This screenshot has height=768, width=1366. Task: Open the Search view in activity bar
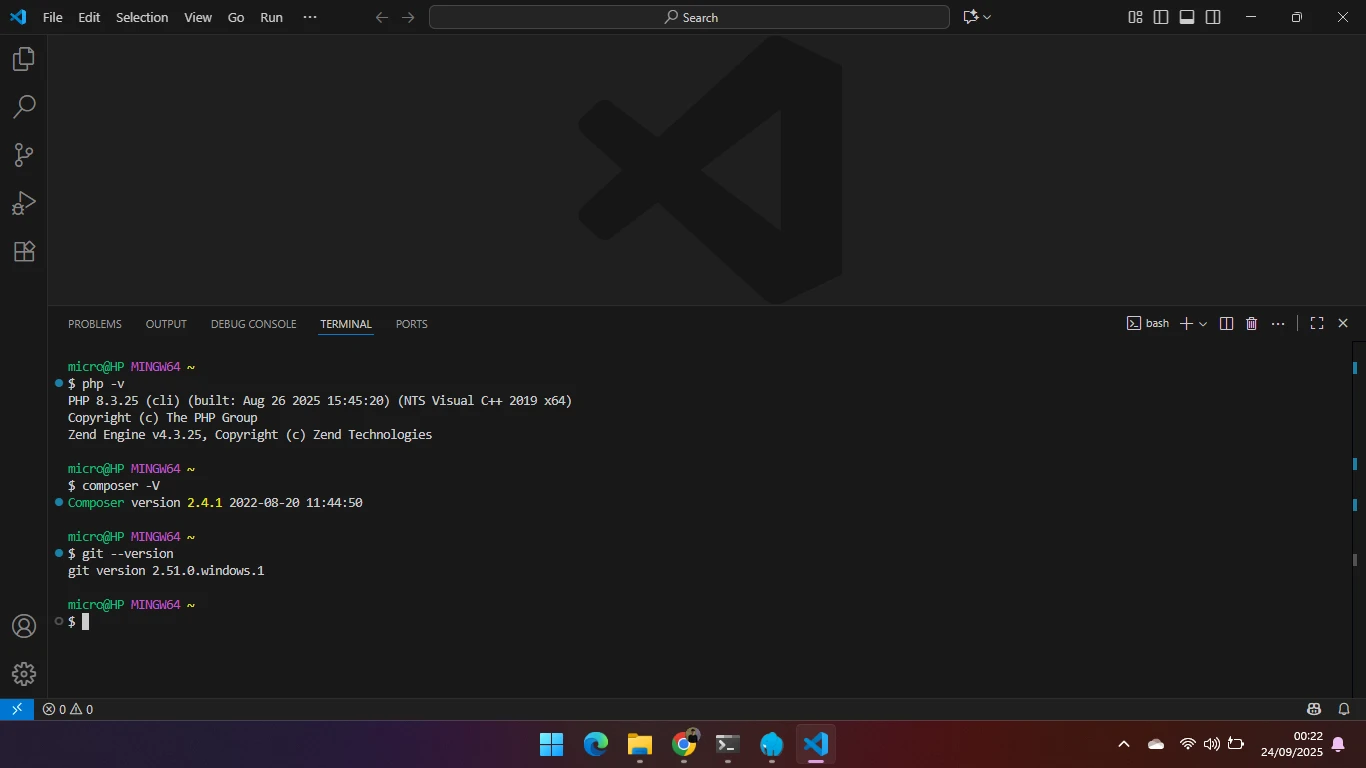click(x=24, y=107)
